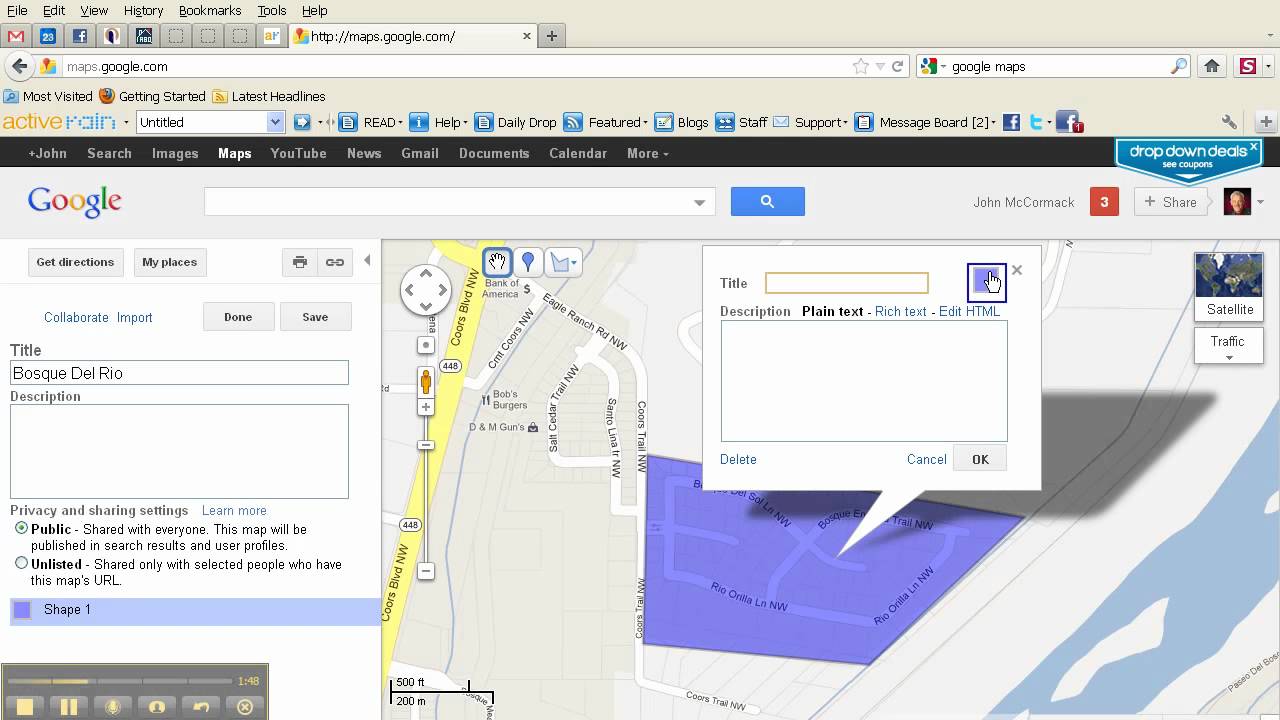Click the red notifications badge showing 3
The width and height of the screenshot is (1280, 720).
1104,202
